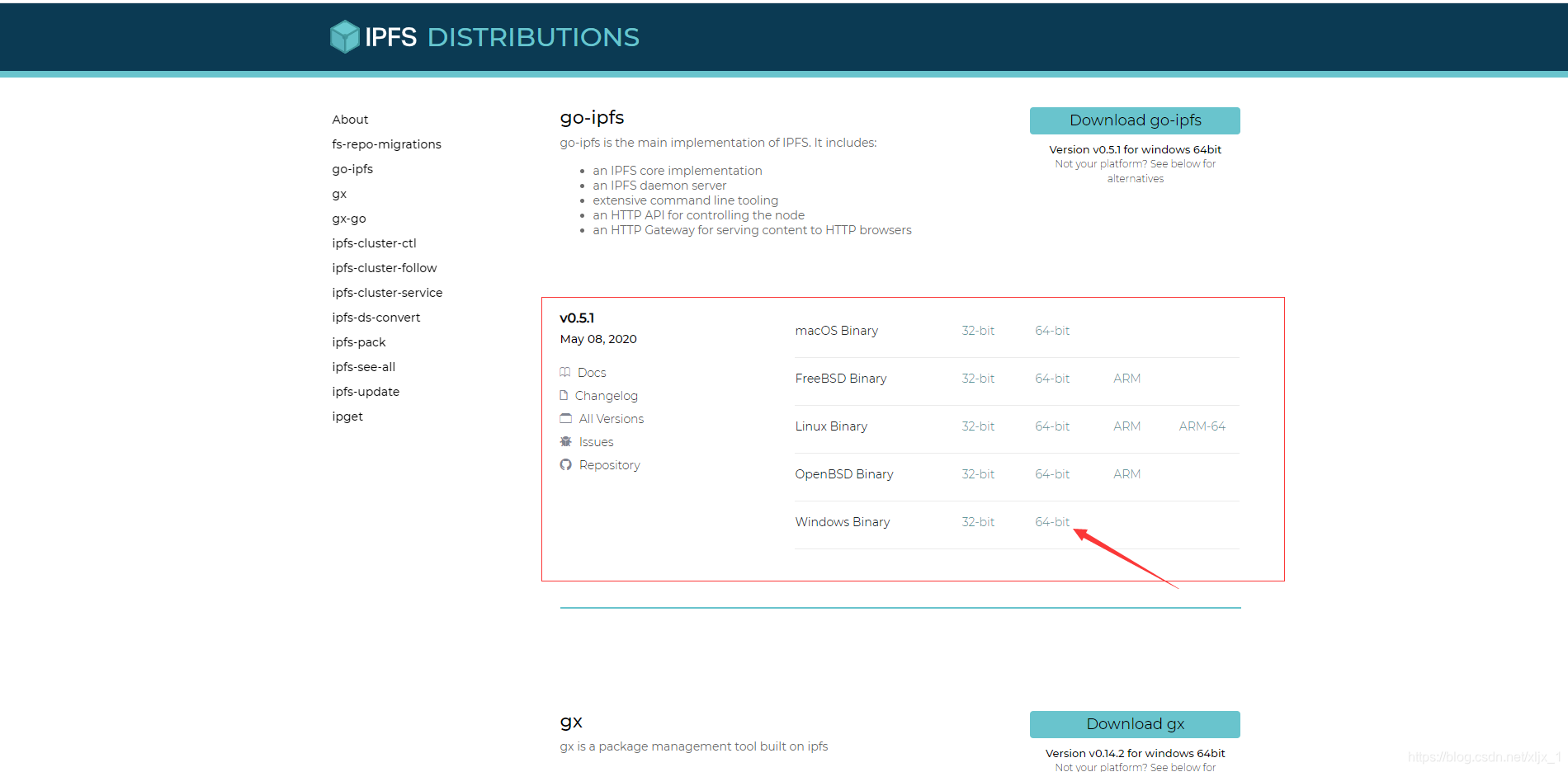
Task: Click the 'FreeBSD Binary' row label
Action: click(840, 379)
